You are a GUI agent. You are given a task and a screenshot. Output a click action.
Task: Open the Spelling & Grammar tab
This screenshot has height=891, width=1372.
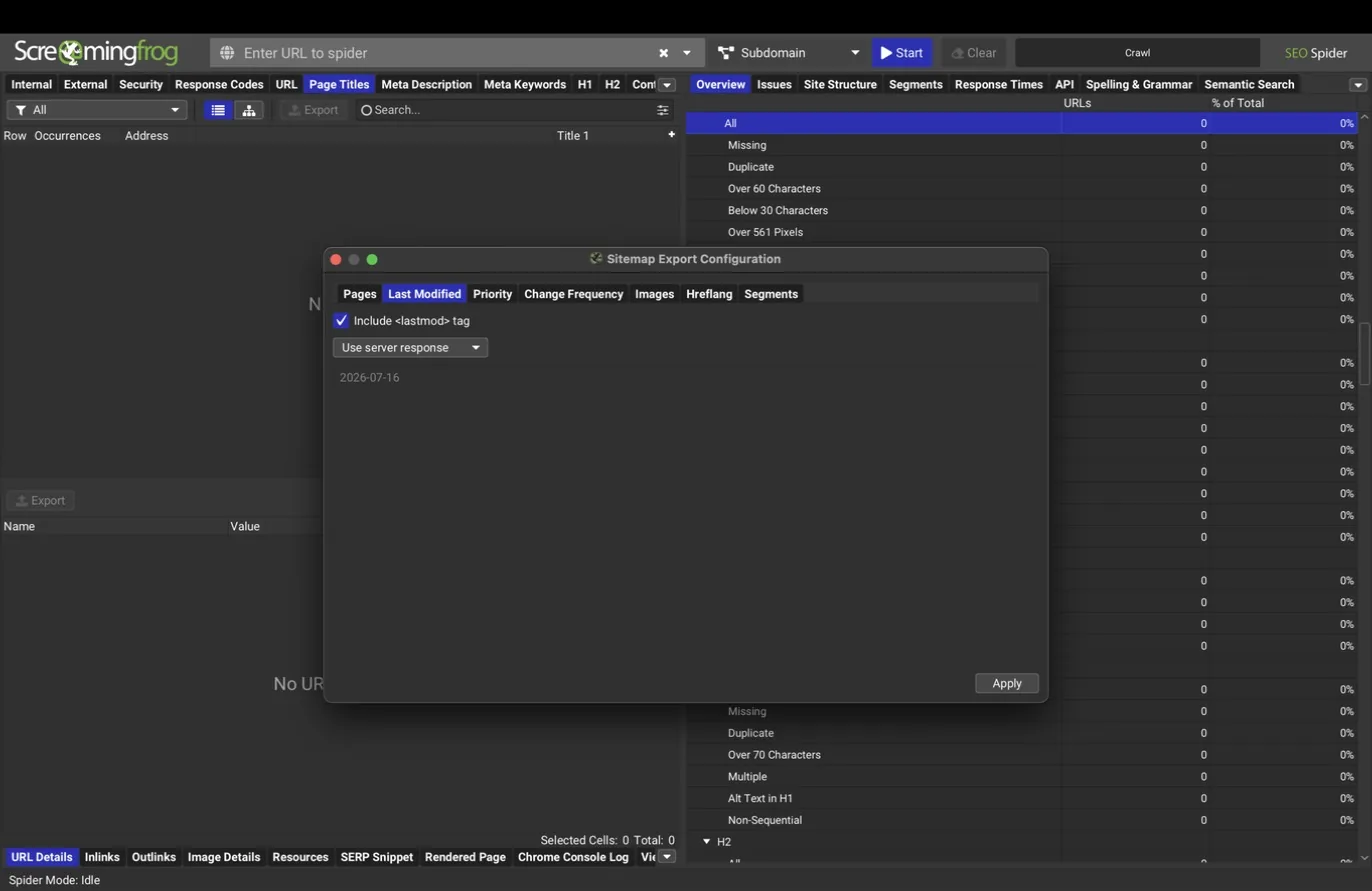(x=1139, y=85)
